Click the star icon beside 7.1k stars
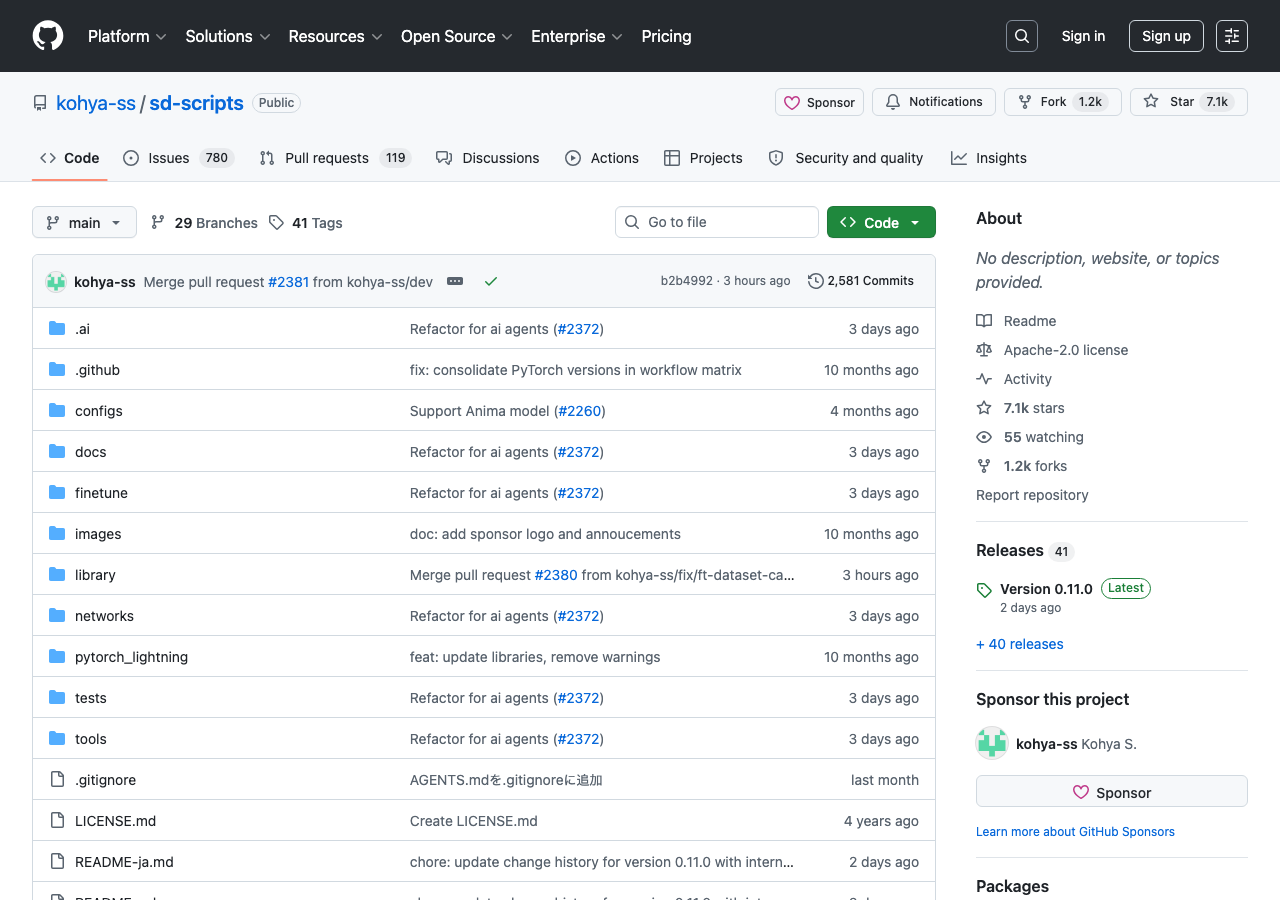Viewport: 1280px width, 900px height. tap(984, 408)
